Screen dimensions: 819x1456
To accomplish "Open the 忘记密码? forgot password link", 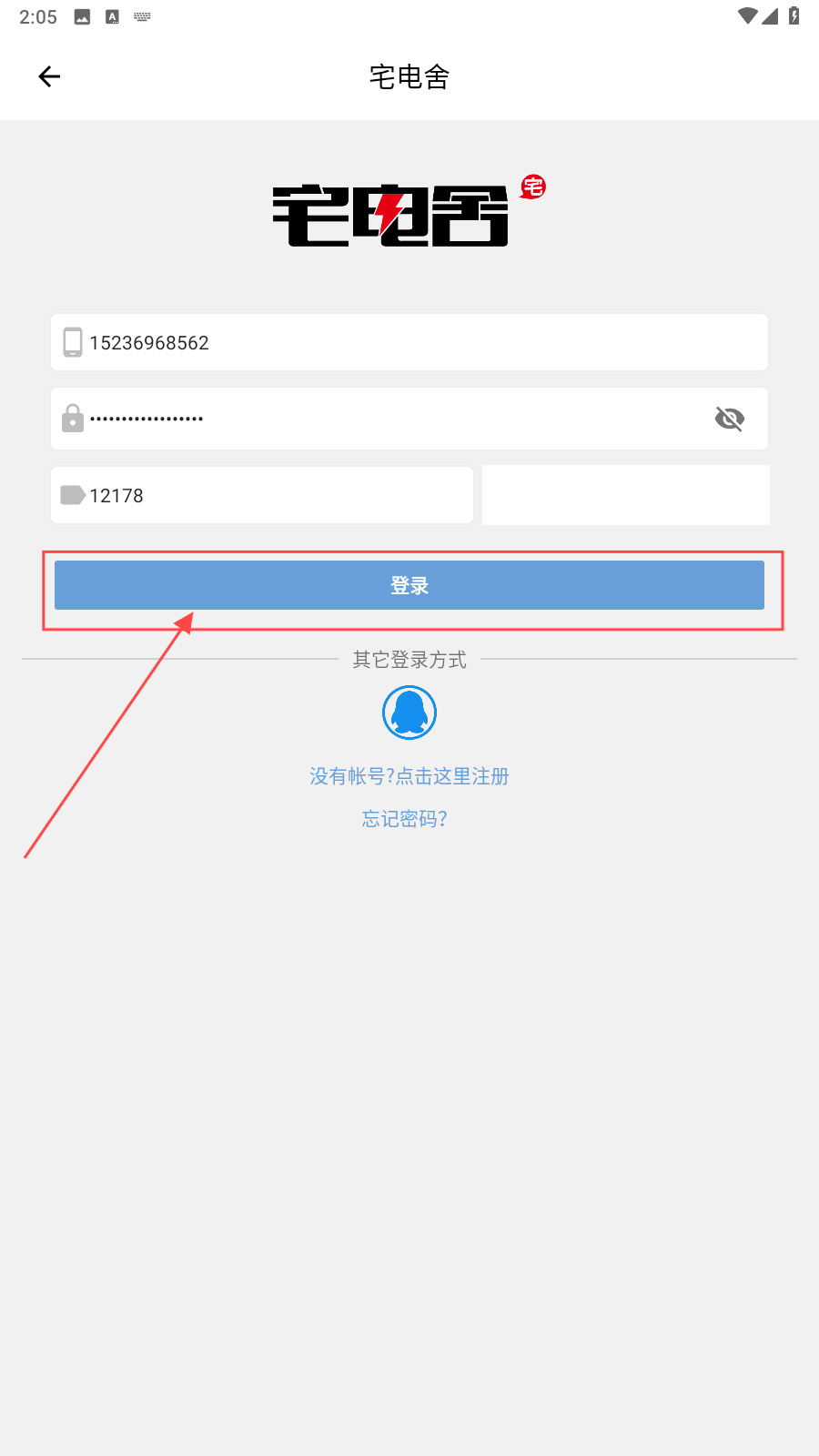I will point(405,819).
